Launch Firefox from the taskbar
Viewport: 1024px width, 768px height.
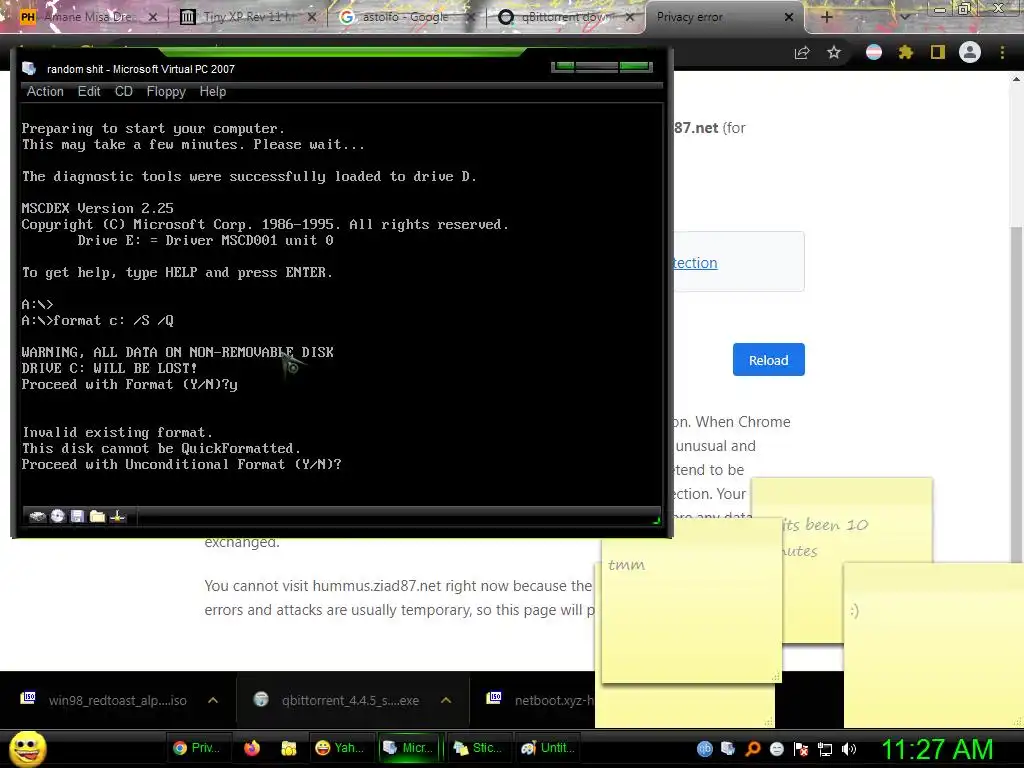coord(251,748)
